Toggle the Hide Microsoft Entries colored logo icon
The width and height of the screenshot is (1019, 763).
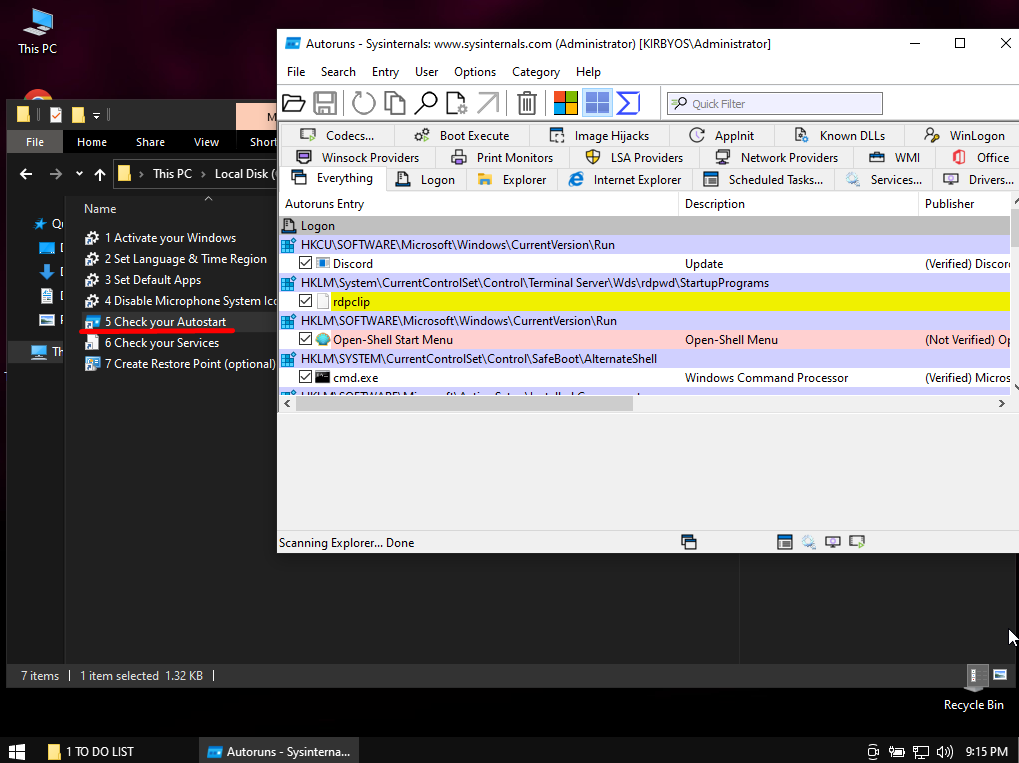pos(565,103)
